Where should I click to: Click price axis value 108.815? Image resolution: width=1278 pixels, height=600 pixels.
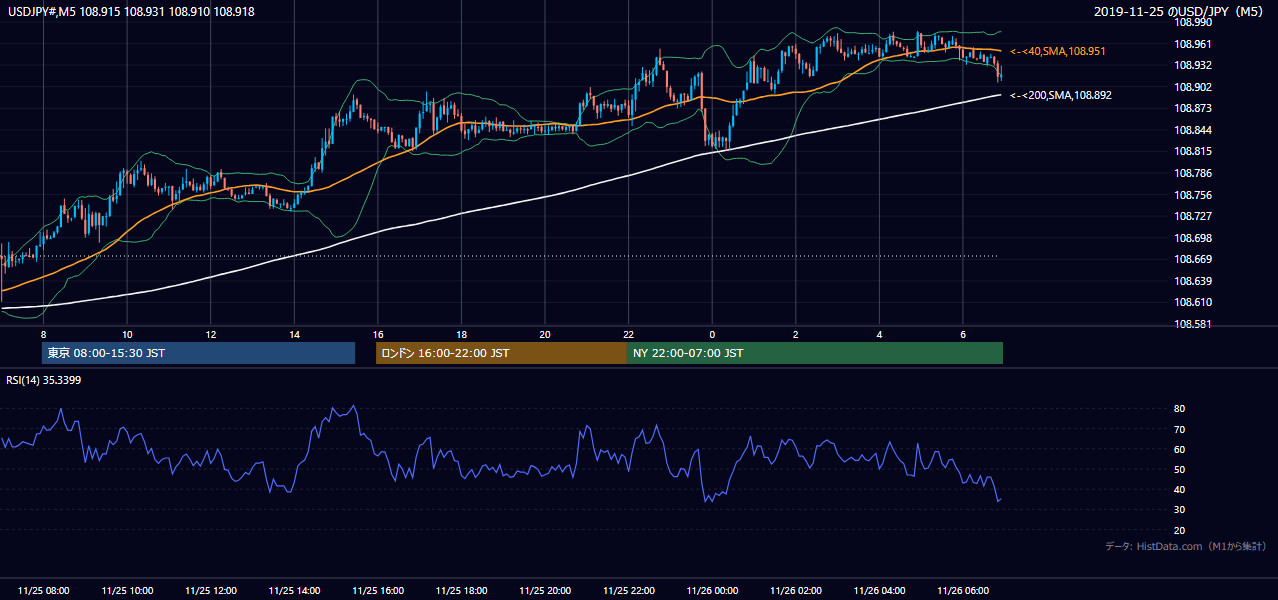click(x=1193, y=151)
